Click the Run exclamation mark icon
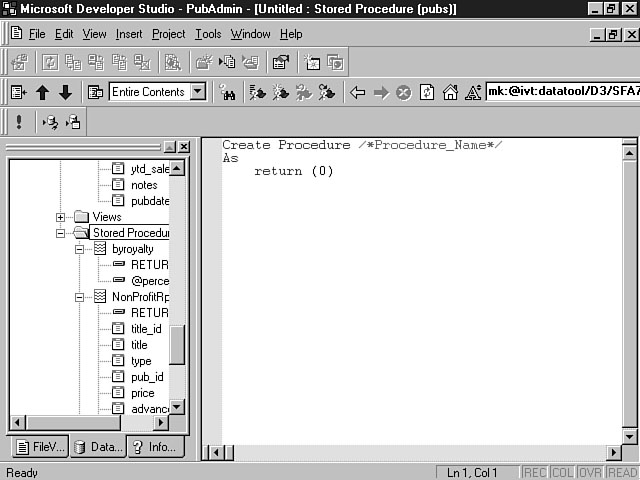 pos(18,122)
